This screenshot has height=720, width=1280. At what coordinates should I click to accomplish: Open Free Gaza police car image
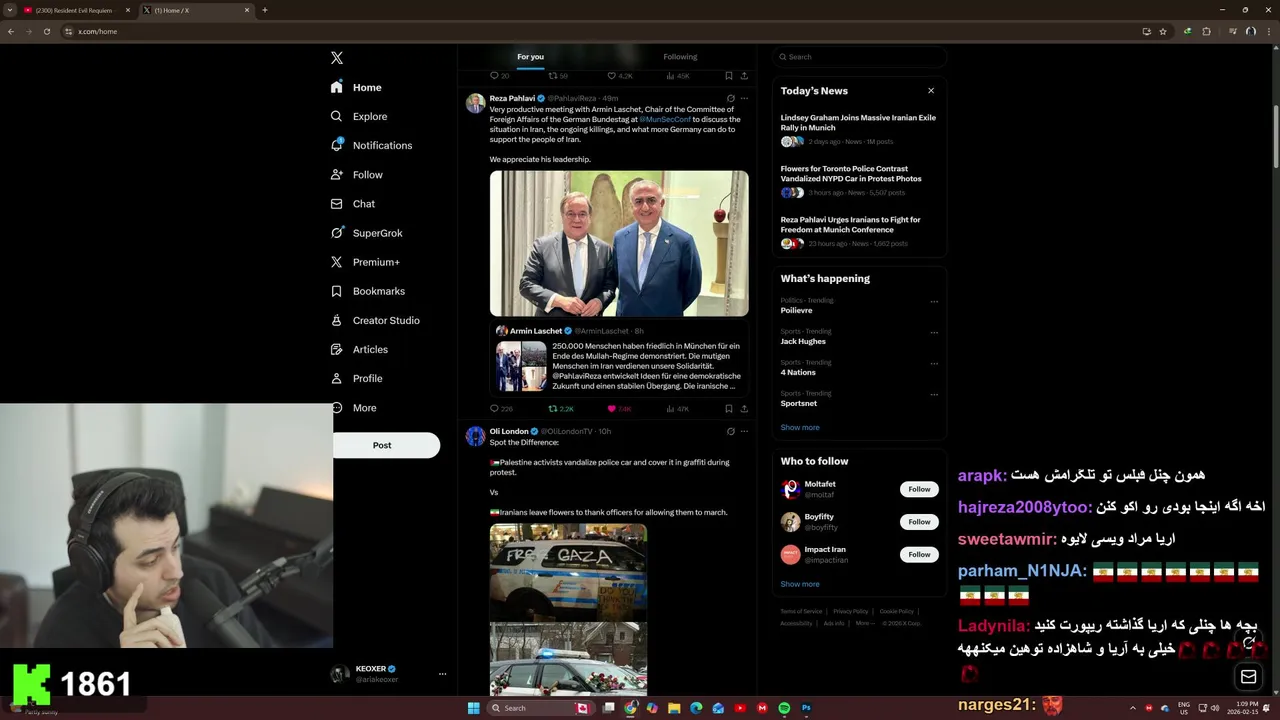click(x=568, y=571)
